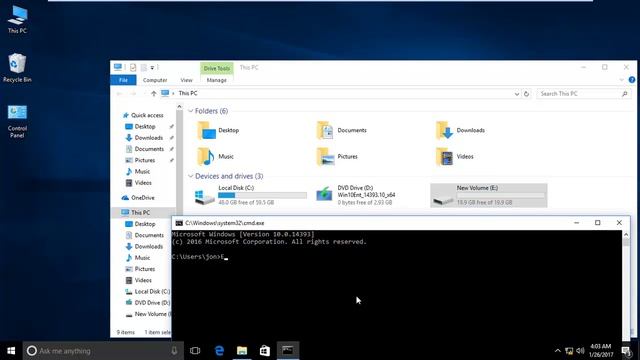Click the network tray icon
Image resolution: width=640 pixels, height=360 pixels.
(x=569, y=351)
